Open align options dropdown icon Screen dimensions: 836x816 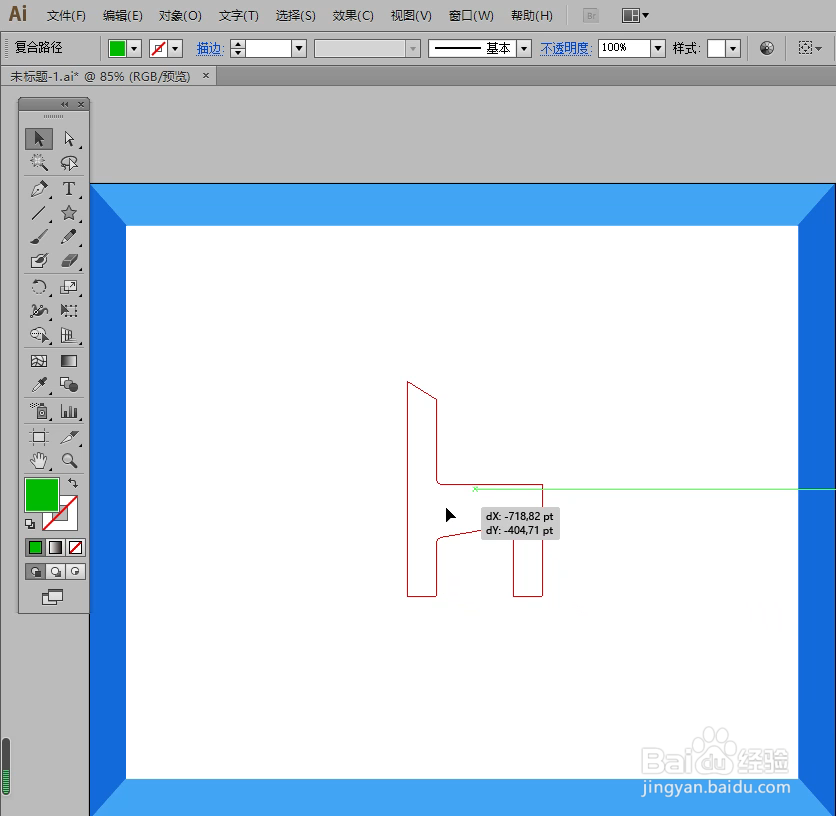(x=810, y=49)
